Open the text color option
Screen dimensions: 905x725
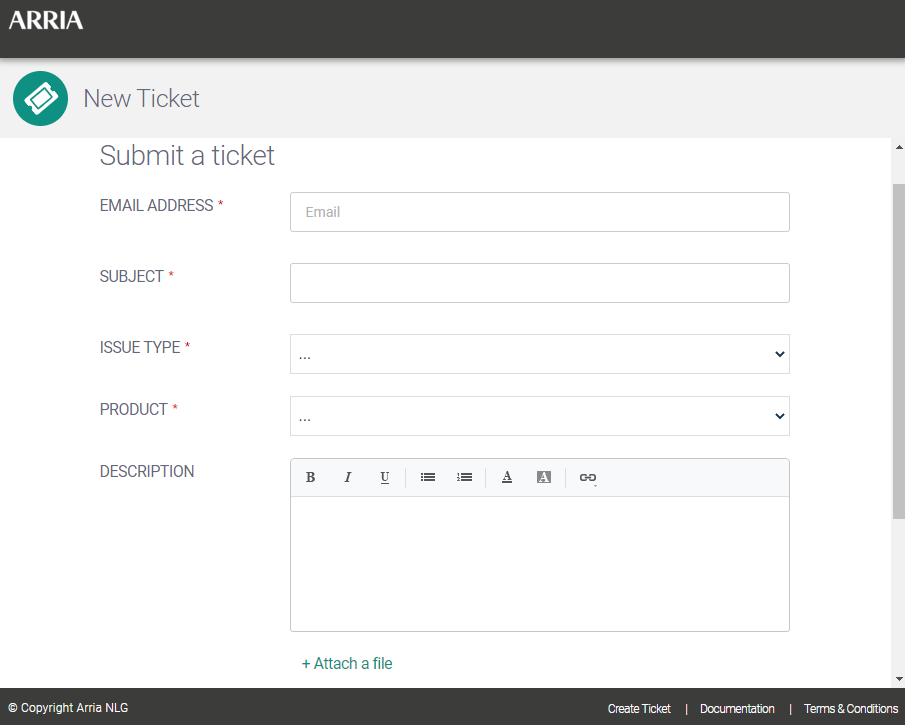pos(506,477)
